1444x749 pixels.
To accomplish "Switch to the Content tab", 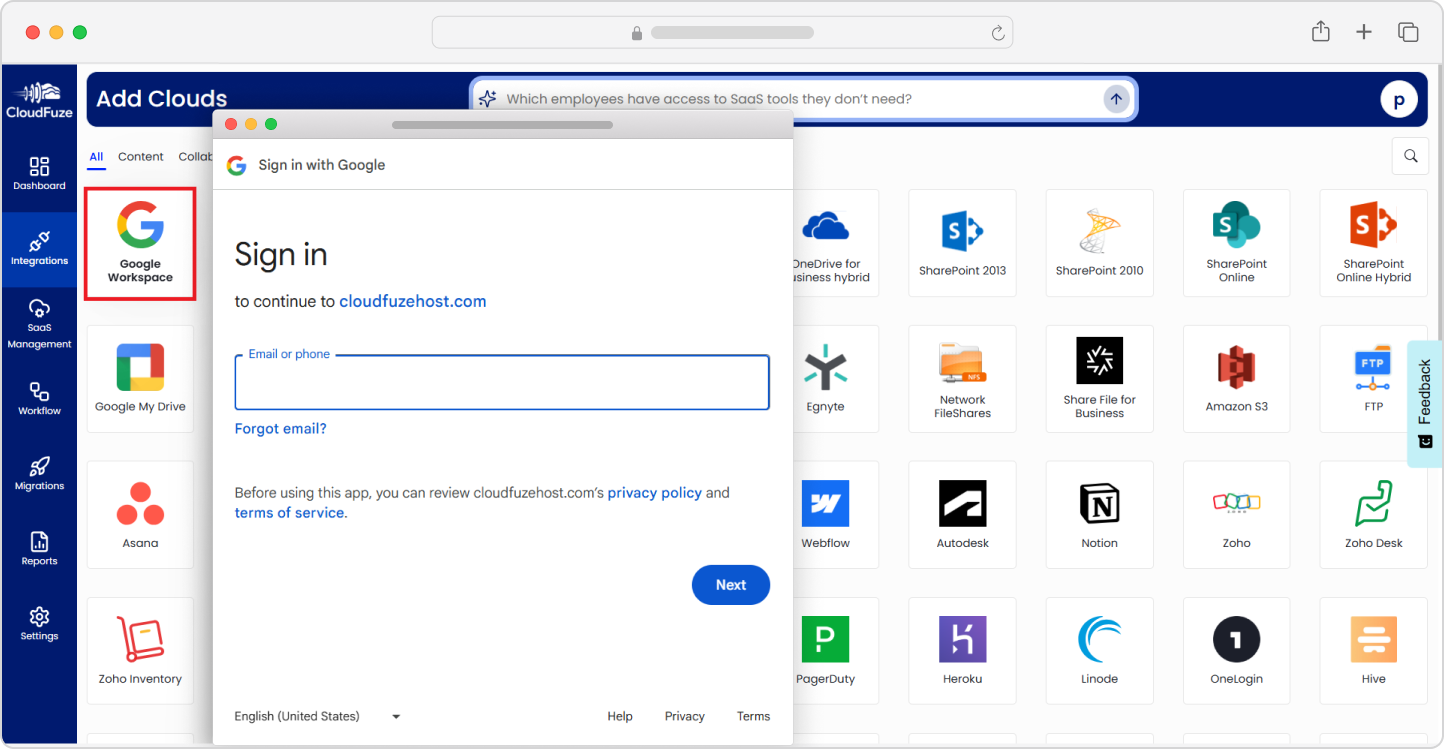I will [x=140, y=157].
